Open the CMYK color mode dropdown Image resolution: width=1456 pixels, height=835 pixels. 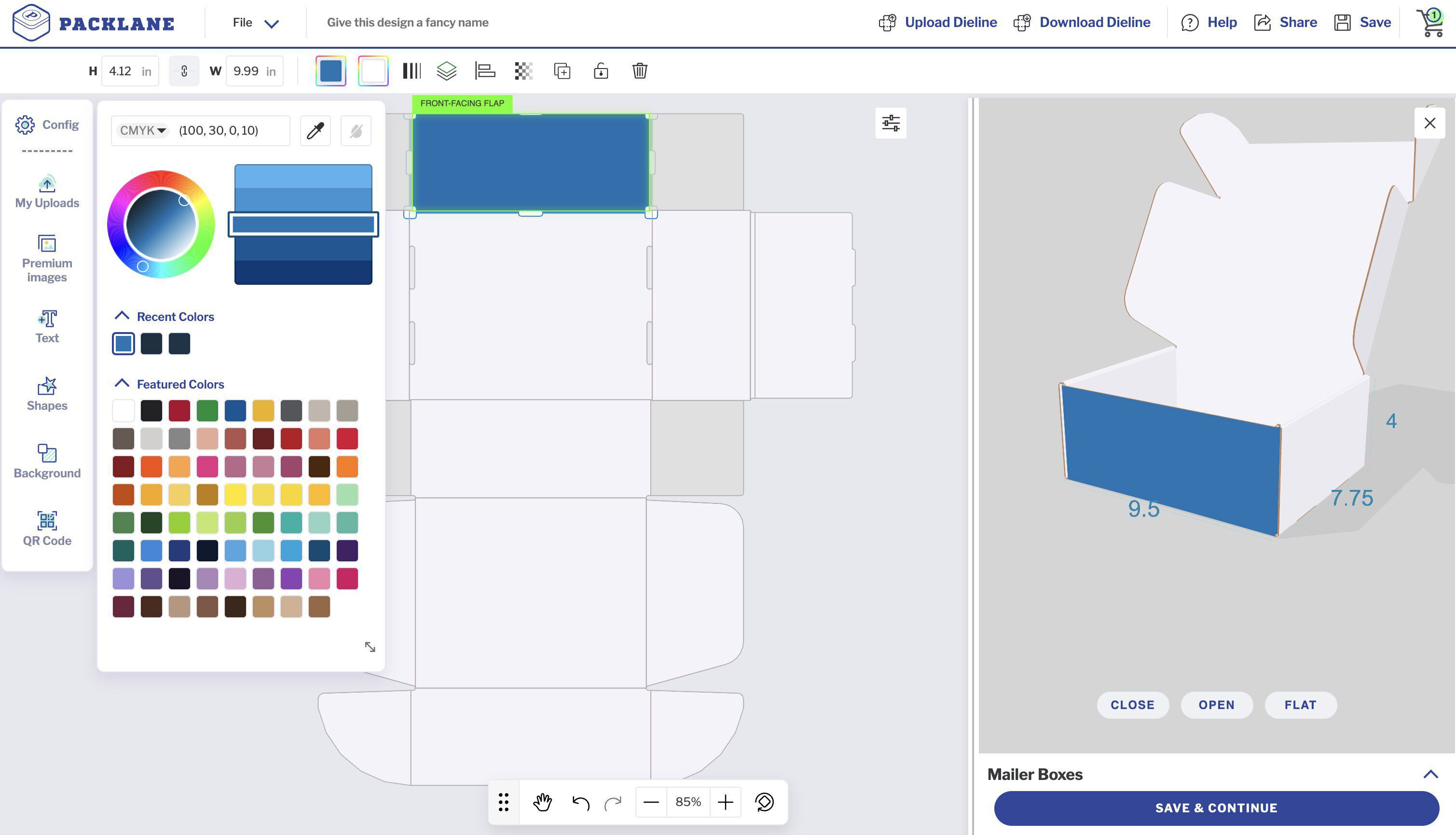[x=143, y=131]
